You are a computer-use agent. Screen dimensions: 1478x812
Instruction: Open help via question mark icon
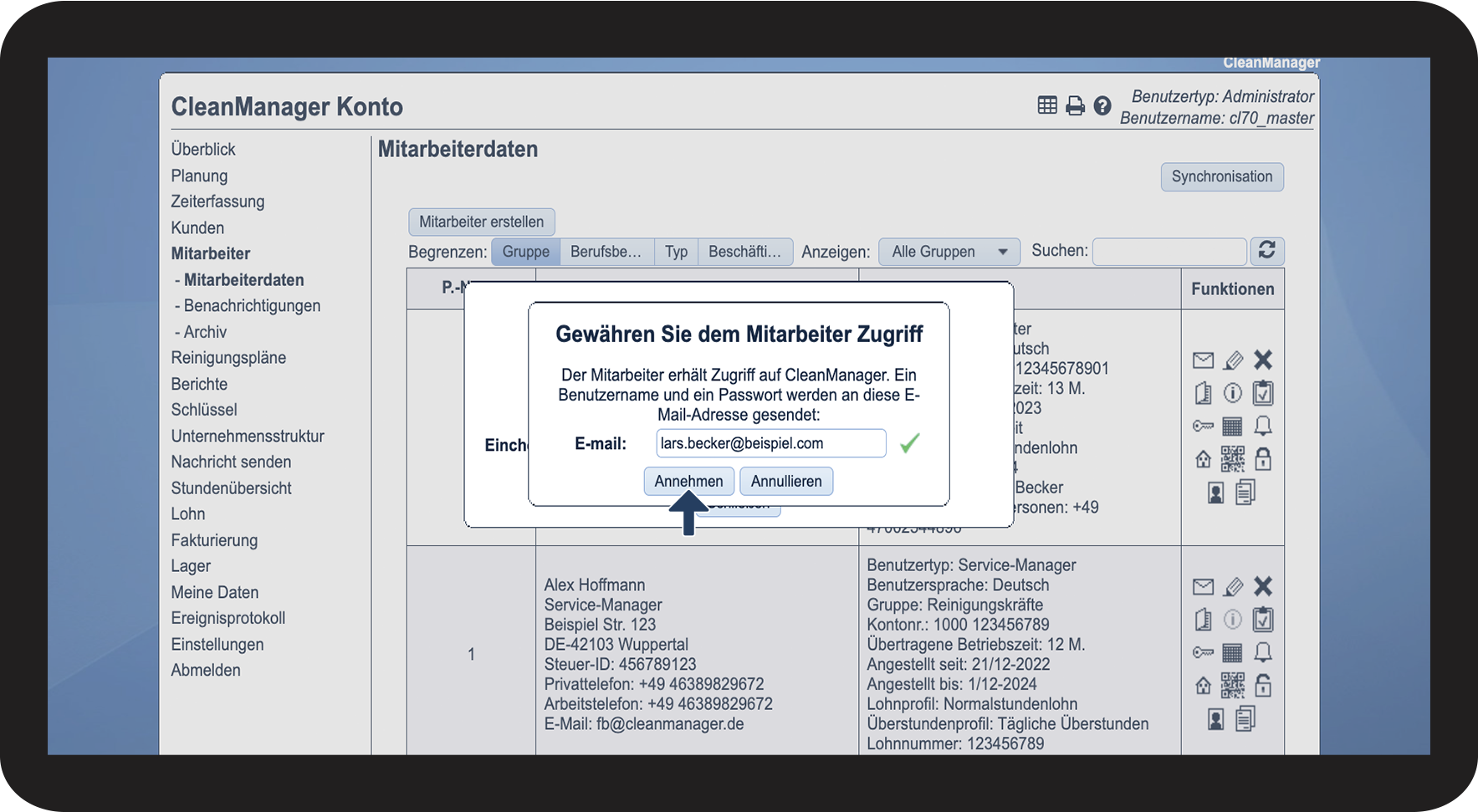[x=1102, y=105]
